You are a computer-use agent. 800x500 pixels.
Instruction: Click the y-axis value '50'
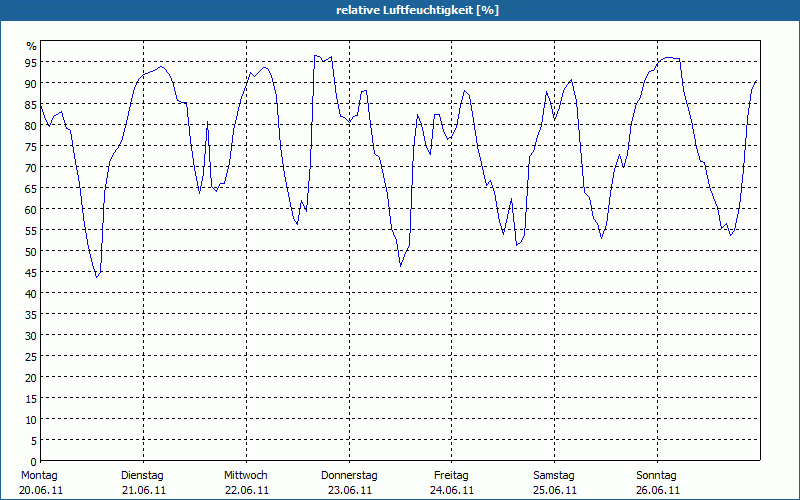pyautogui.click(x=31, y=252)
